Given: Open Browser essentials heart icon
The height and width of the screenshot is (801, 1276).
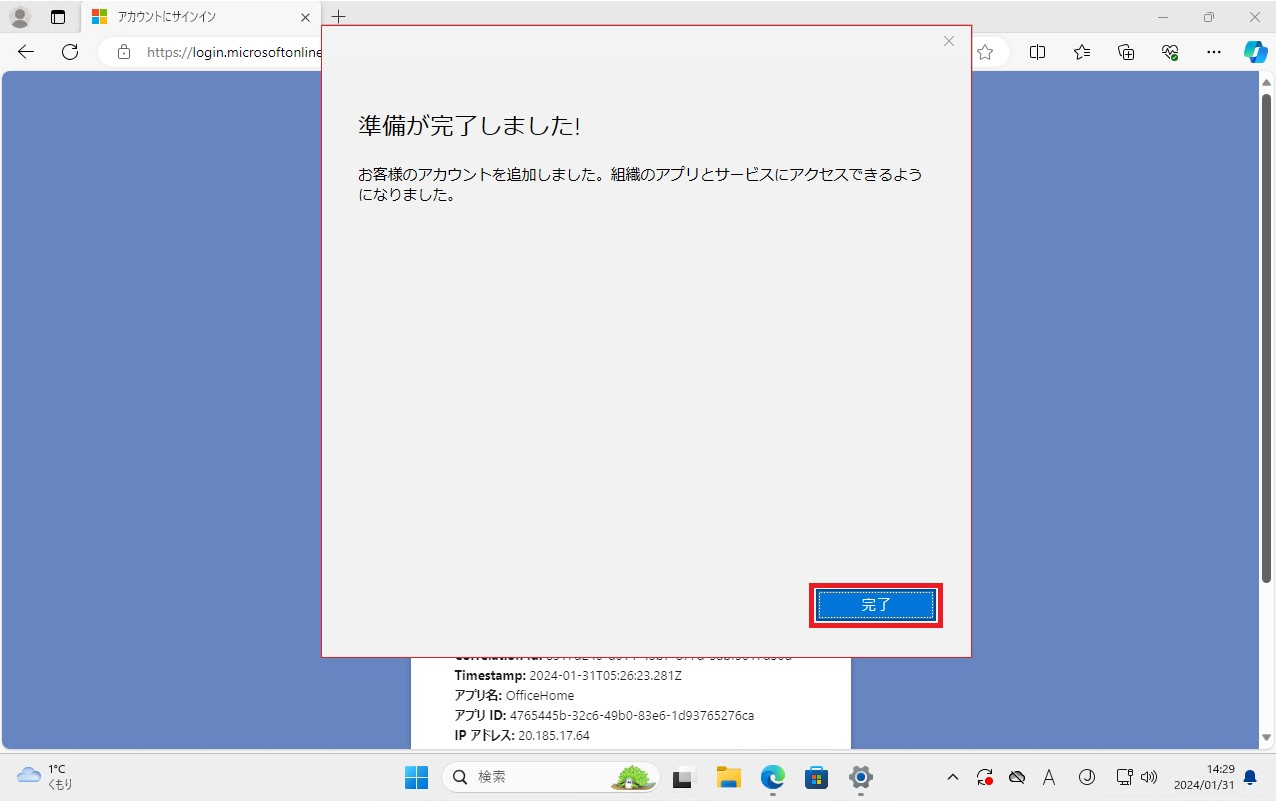Looking at the screenshot, I should pyautogui.click(x=1169, y=52).
